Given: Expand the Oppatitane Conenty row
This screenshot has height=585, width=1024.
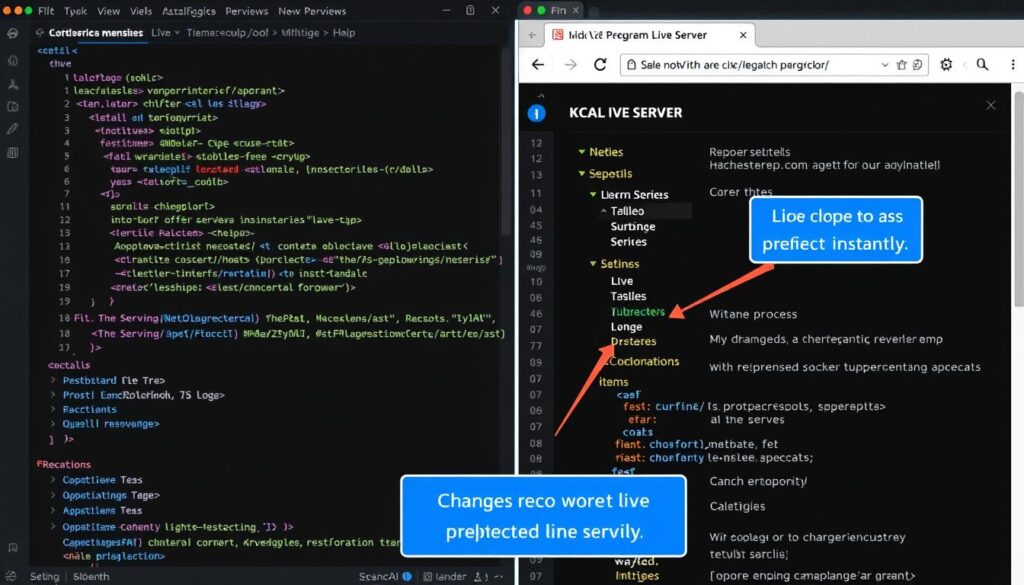Looking at the screenshot, I should click(x=53, y=527).
